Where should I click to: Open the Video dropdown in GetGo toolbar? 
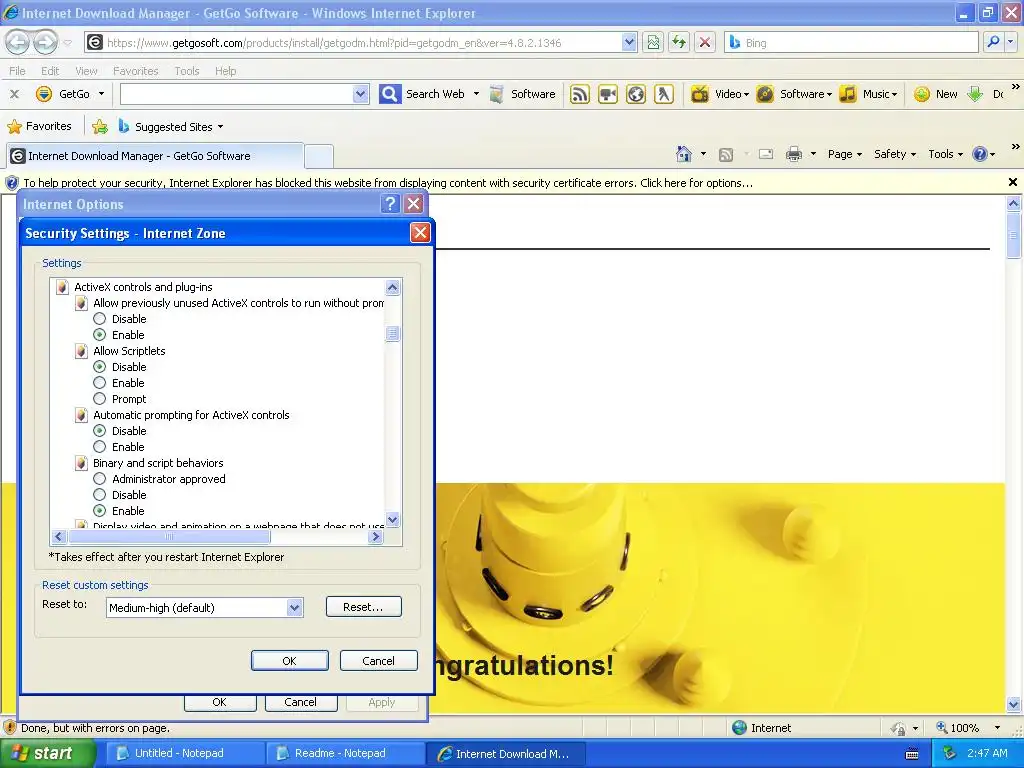(746, 95)
